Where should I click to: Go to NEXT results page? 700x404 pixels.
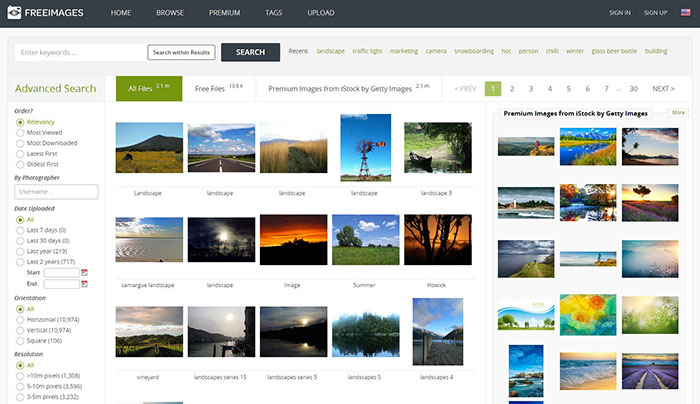[x=662, y=89]
